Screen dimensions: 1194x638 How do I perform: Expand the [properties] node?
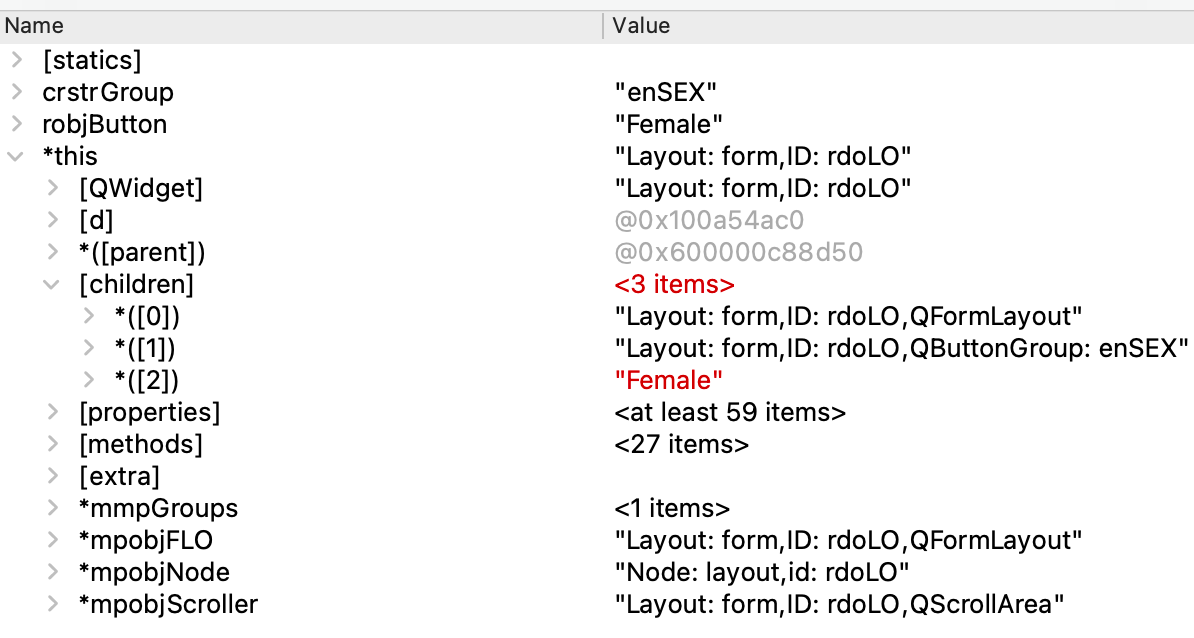(x=53, y=412)
